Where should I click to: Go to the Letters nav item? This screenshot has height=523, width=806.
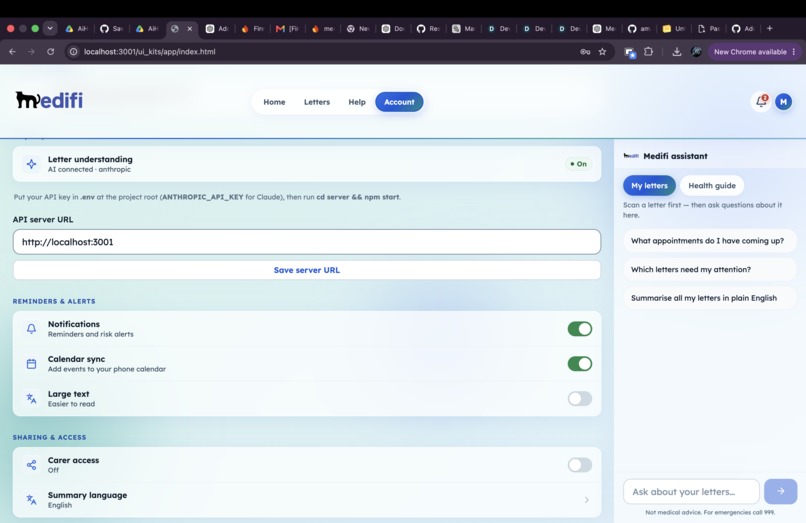[x=317, y=102]
